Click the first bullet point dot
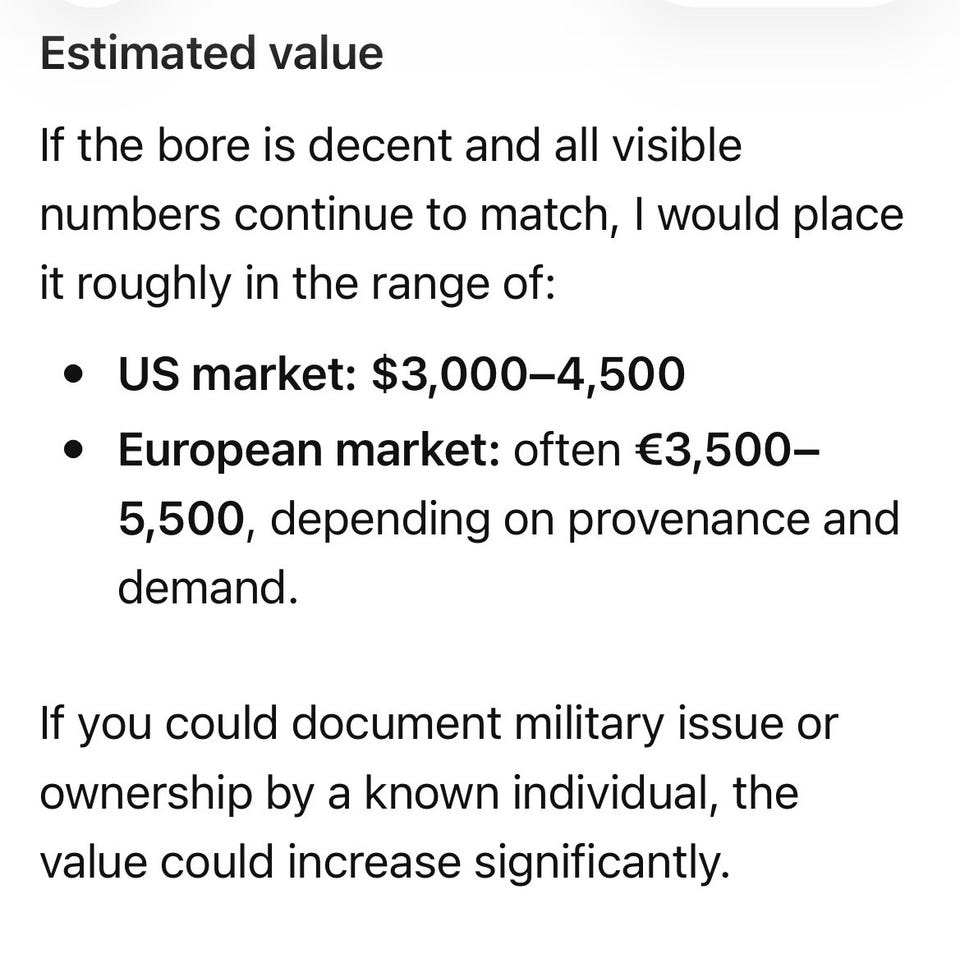The width and height of the screenshot is (960, 963). point(73,374)
